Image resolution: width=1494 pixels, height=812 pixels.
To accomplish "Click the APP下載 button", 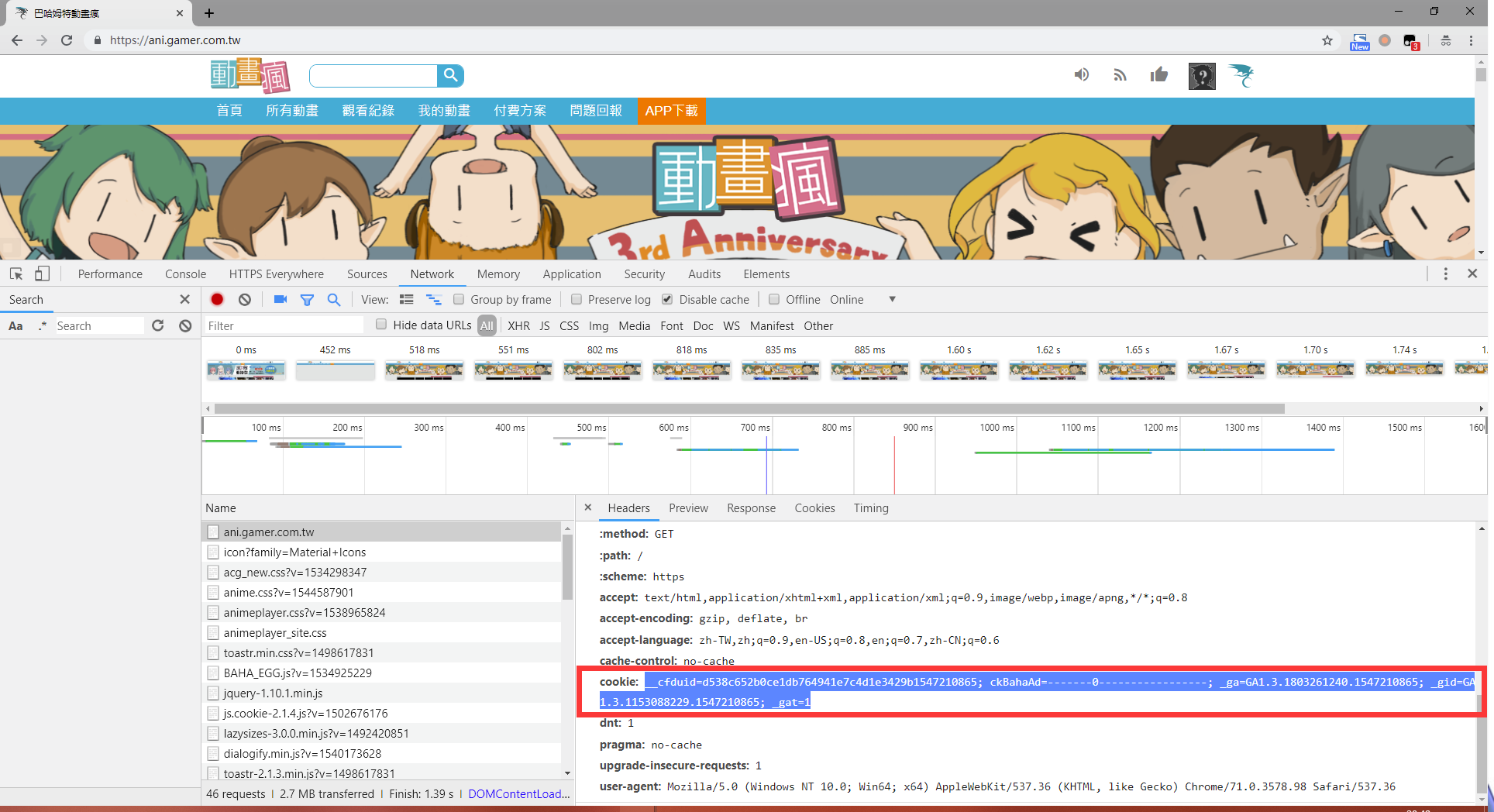I will pos(671,111).
